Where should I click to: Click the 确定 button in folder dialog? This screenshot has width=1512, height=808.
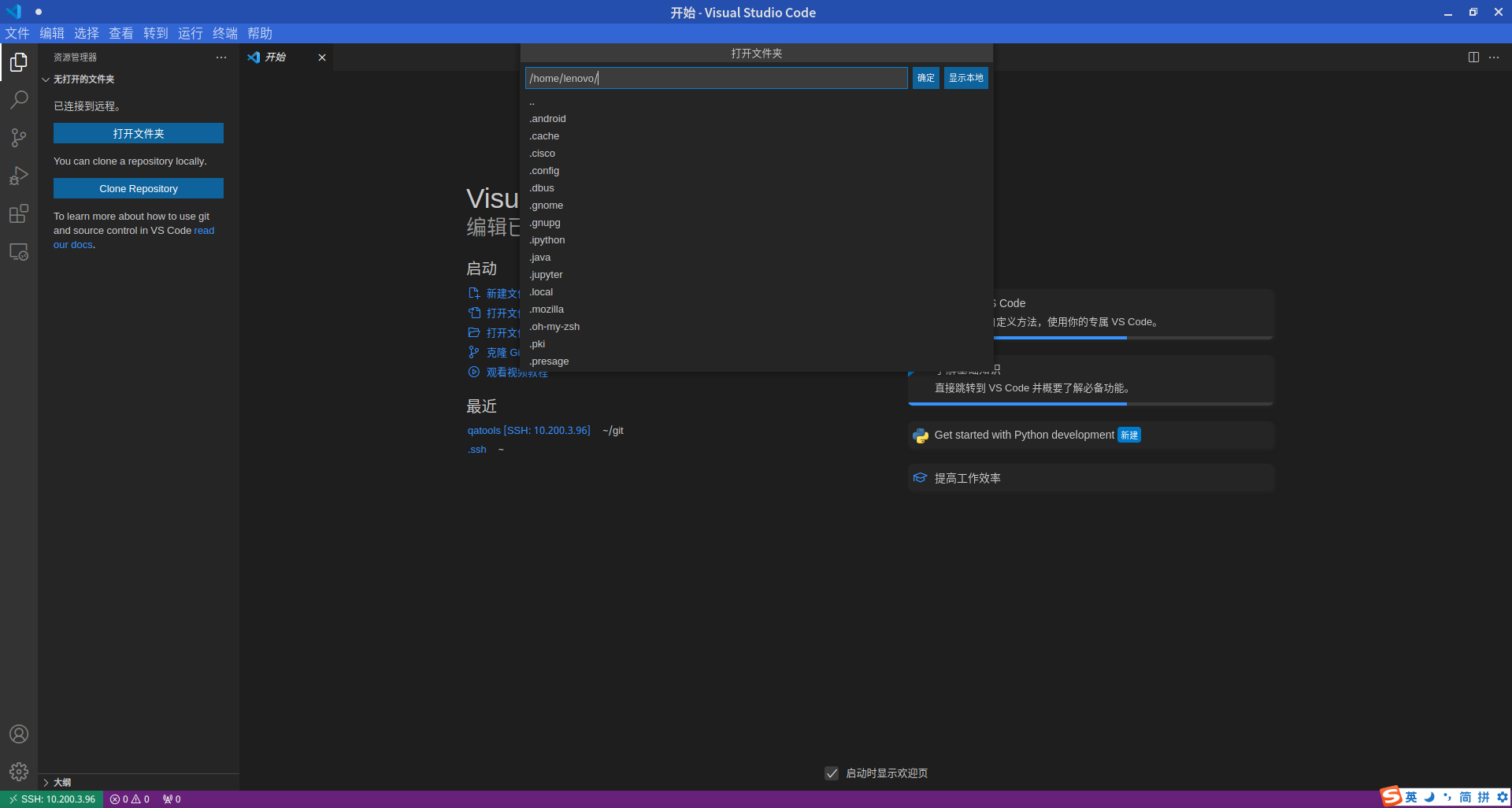point(926,78)
